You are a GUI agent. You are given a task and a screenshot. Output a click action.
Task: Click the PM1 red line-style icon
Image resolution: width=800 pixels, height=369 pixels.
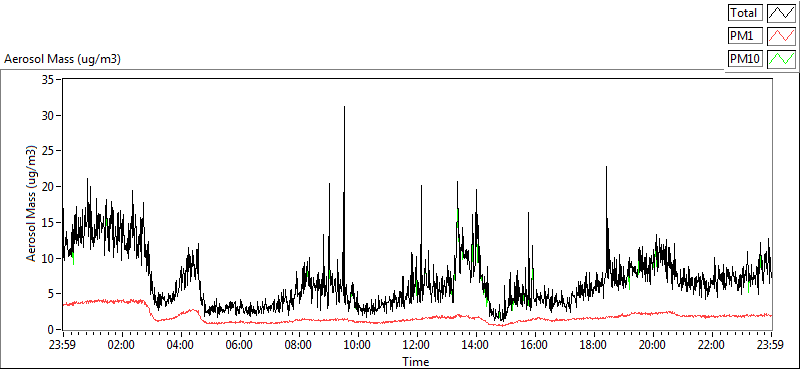point(782,36)
